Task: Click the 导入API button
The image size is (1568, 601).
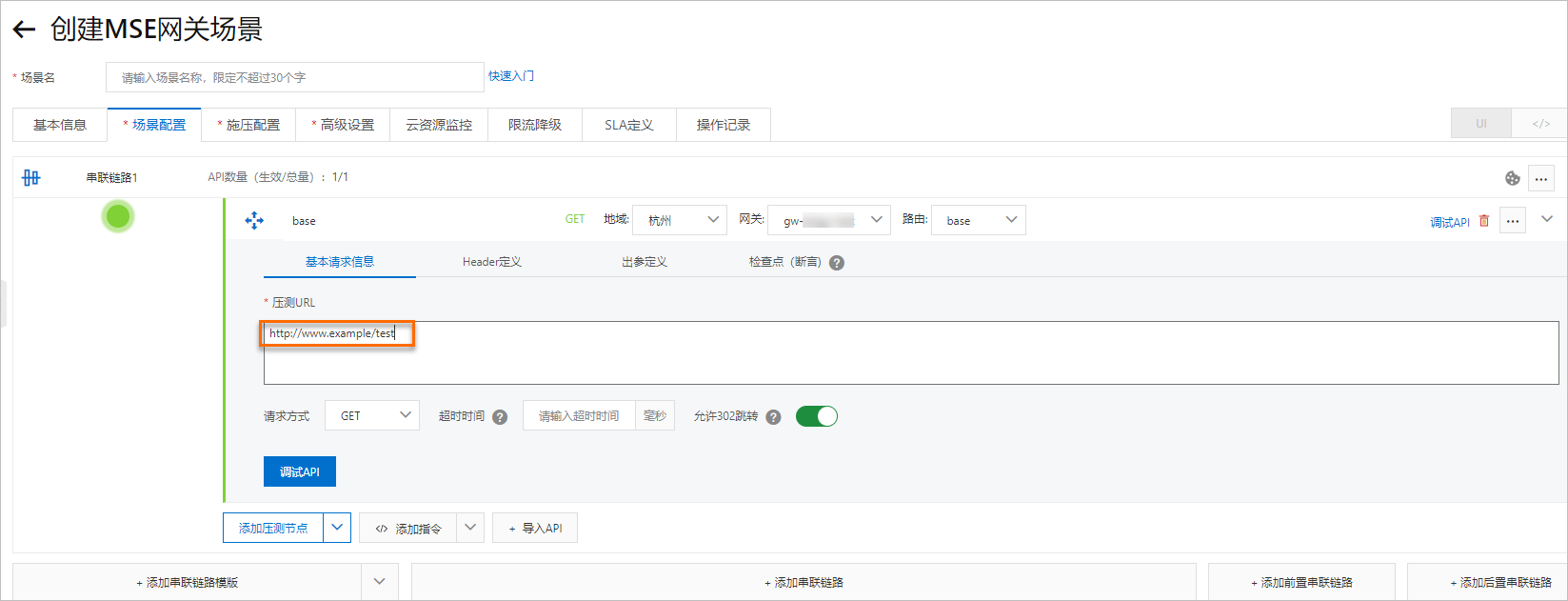Action: click(x=535, y=528)
